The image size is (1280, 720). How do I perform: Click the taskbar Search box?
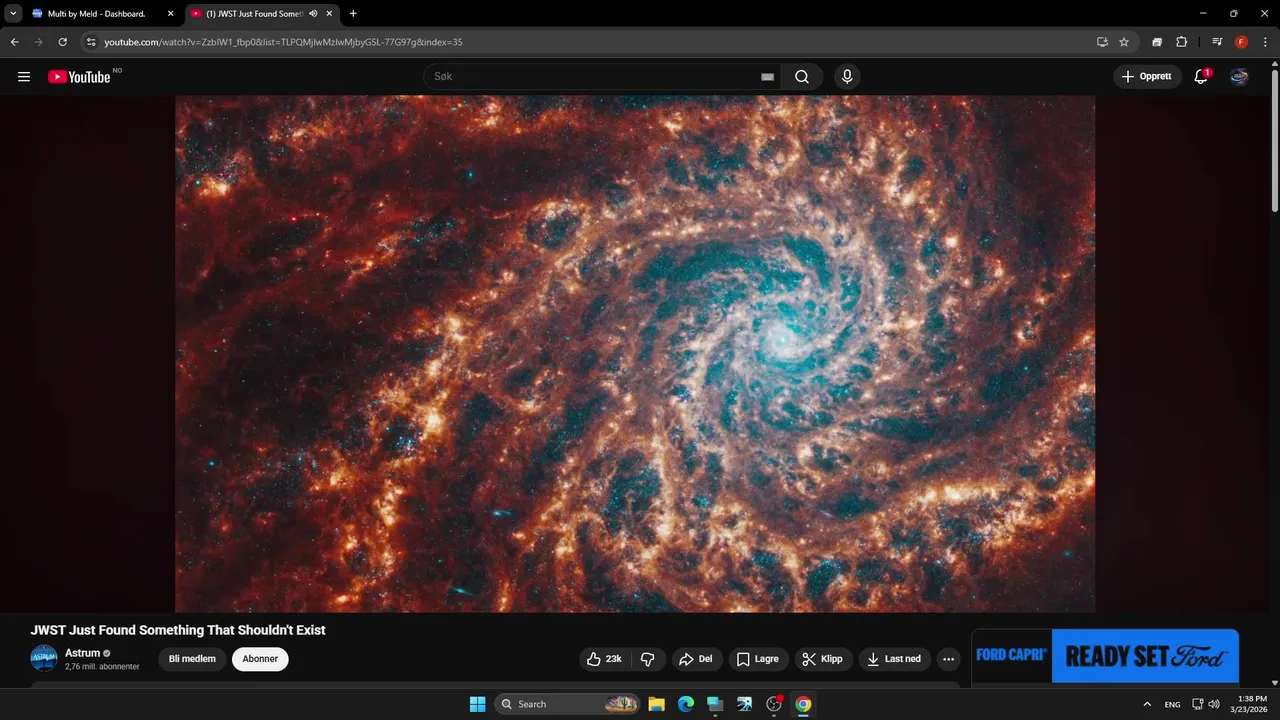[x=567, y=704]
